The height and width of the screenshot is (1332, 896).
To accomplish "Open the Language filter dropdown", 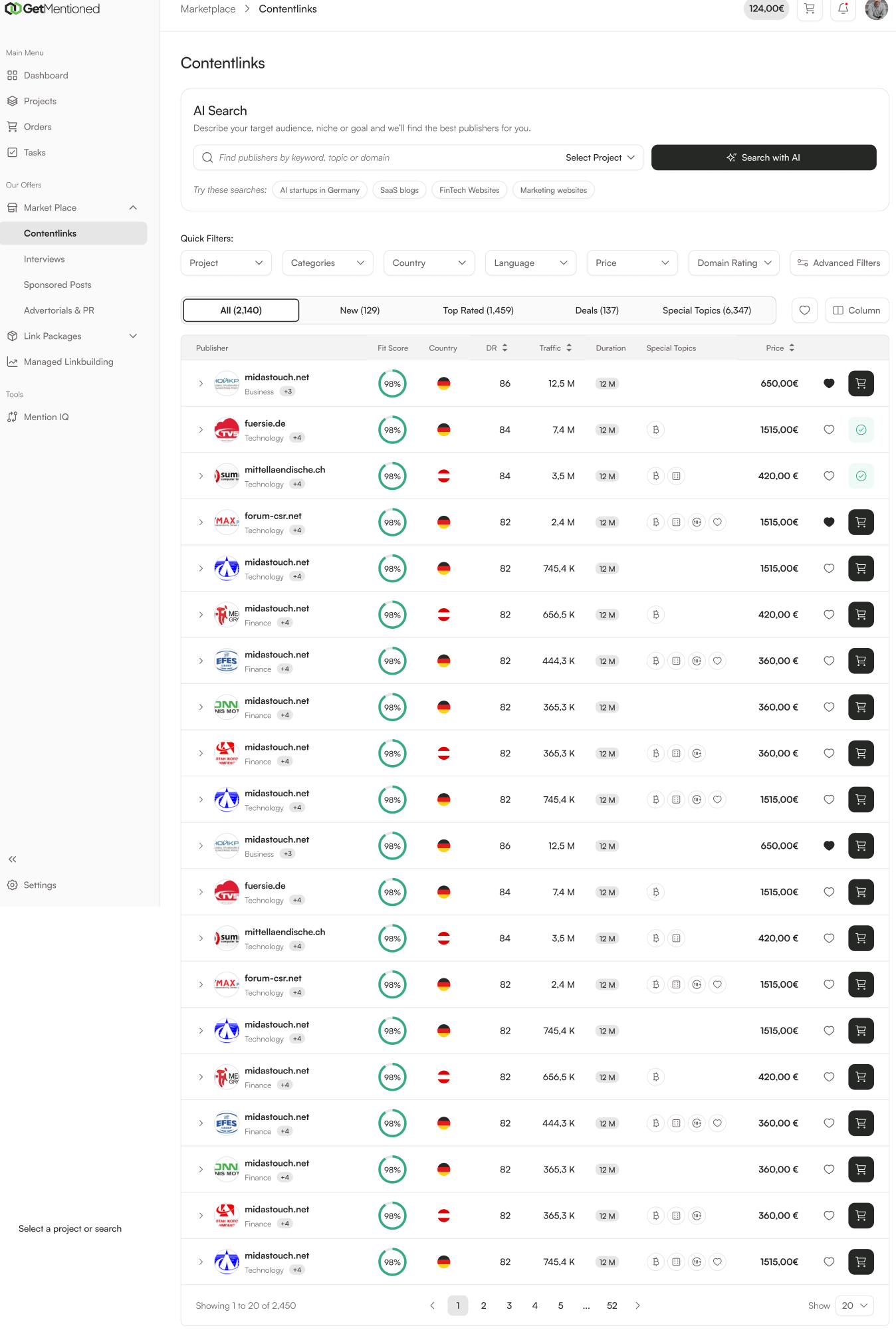I will 530,263.
